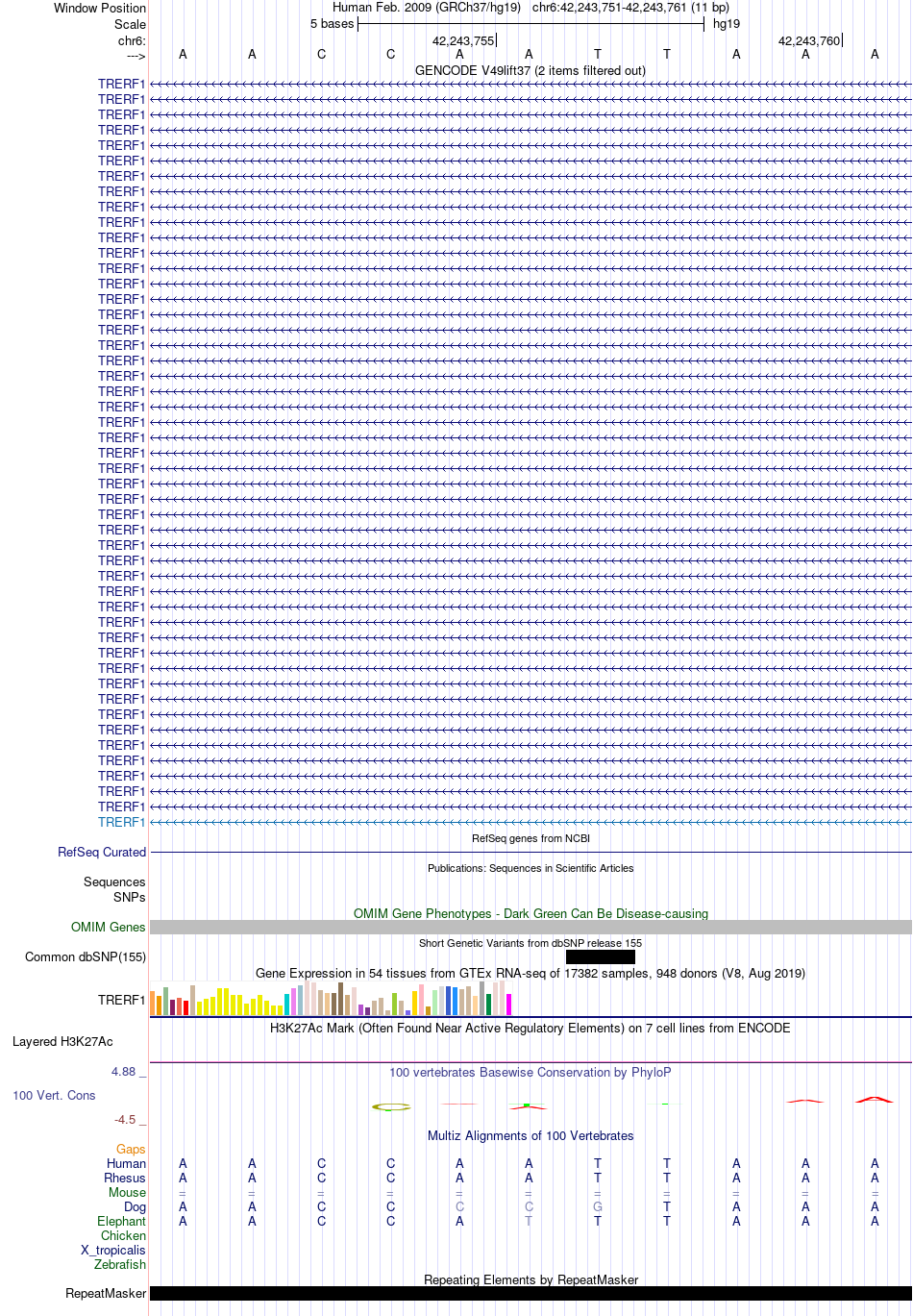Open the RefSeq Curated track label
This screenshot has width=913, height=1316.
(102, 852)
